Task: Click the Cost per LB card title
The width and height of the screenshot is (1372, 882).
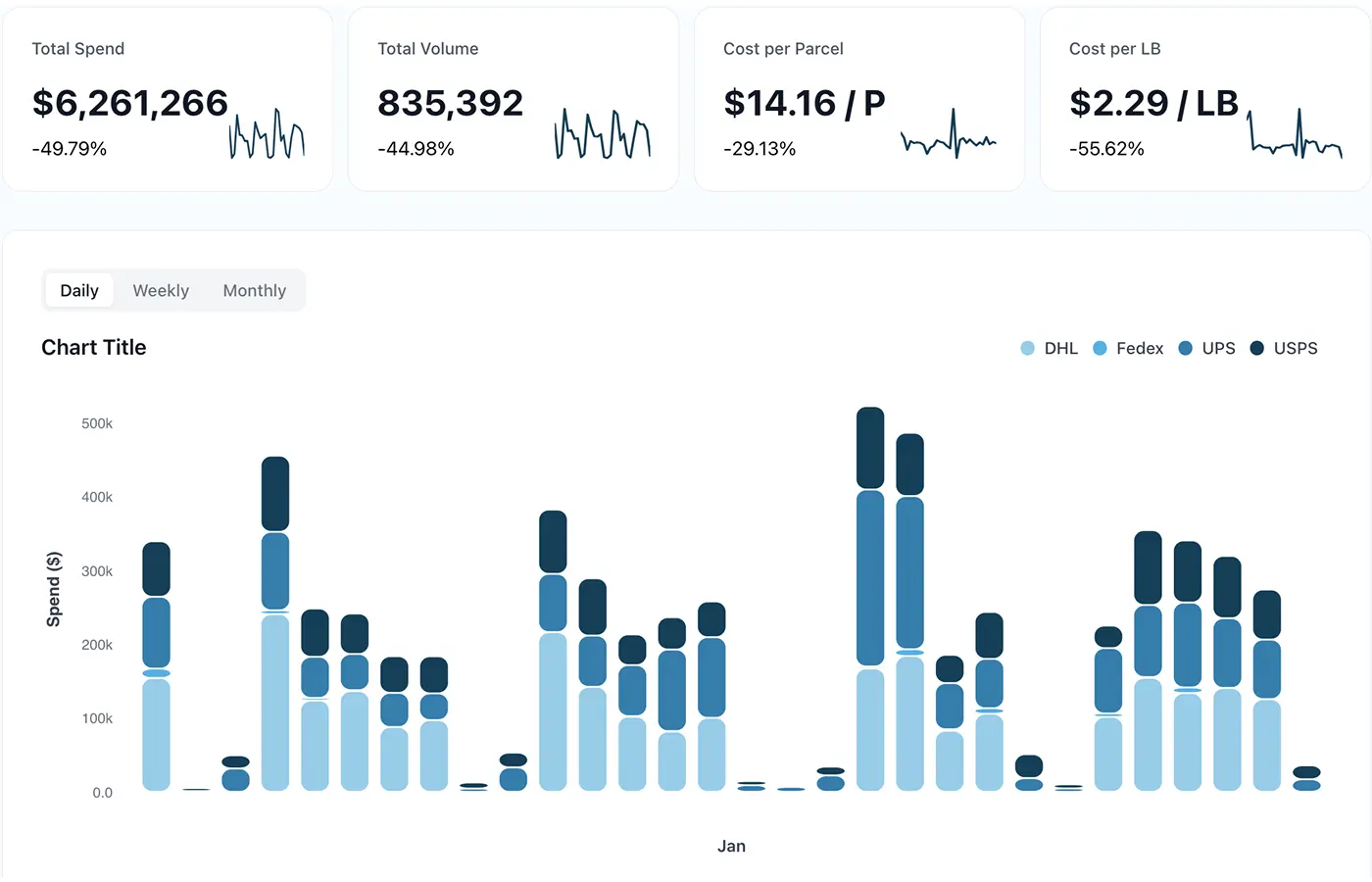Action: [x=1115, y=49]
